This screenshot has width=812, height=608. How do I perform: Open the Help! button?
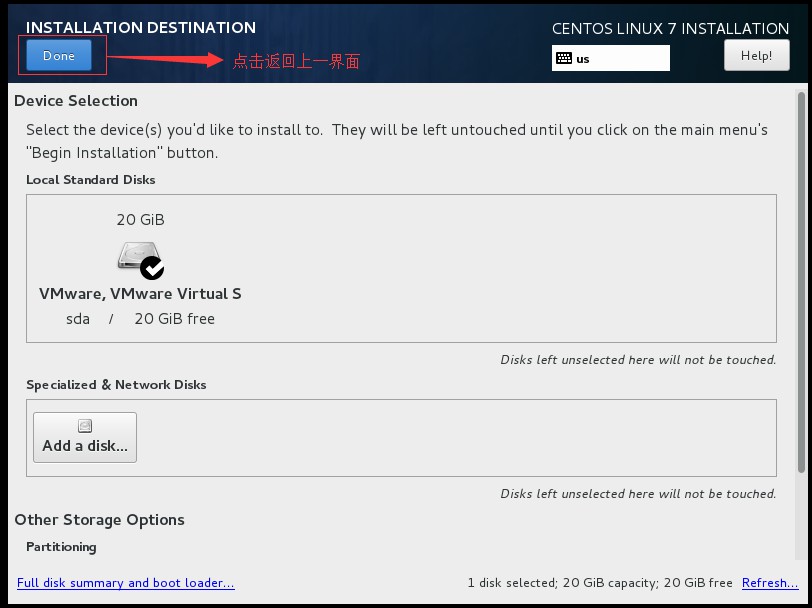point(756,56)
